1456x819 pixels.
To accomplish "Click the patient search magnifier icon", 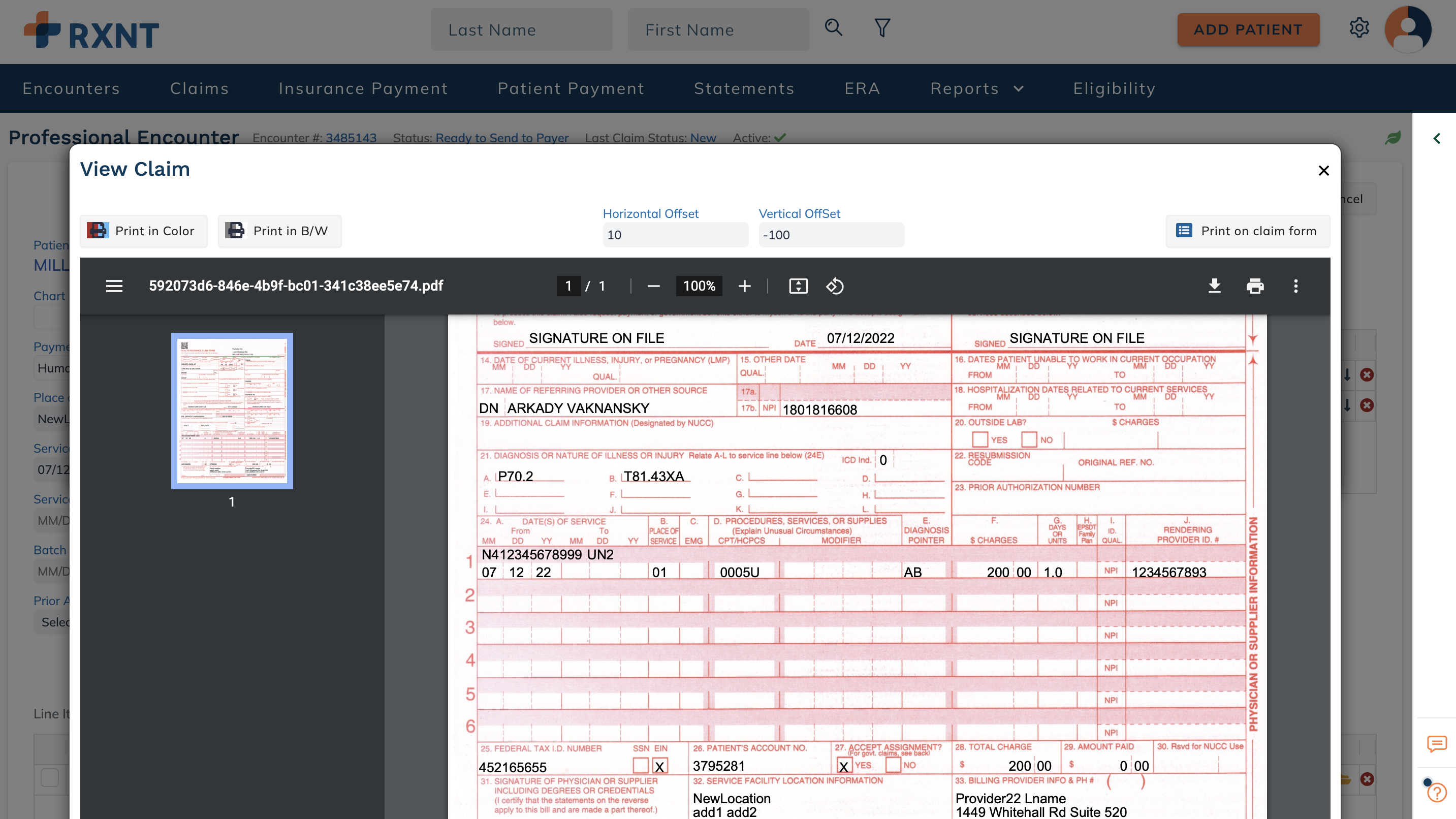I will pyautogui.click(x=833, y=28).
